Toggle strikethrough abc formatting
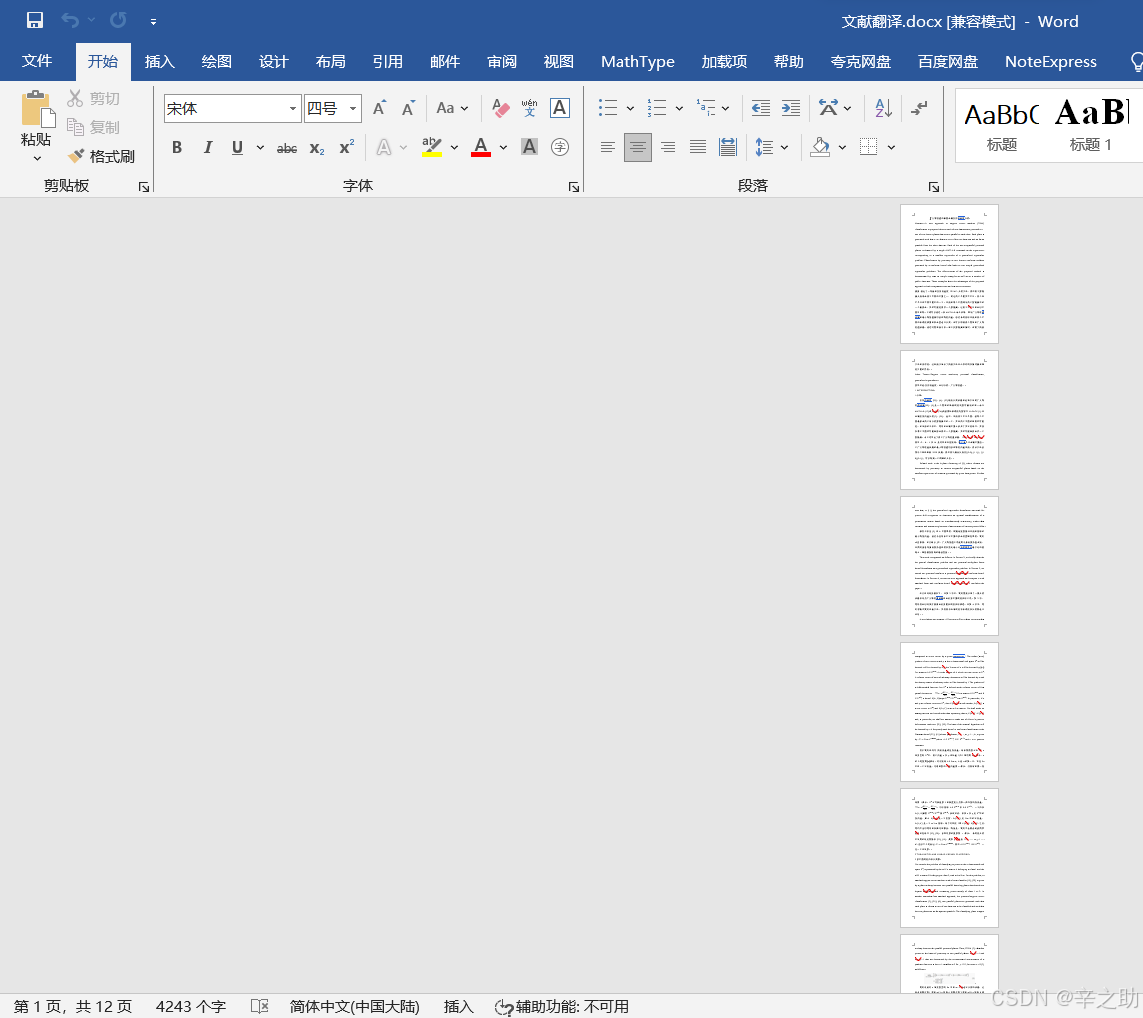 286,149
